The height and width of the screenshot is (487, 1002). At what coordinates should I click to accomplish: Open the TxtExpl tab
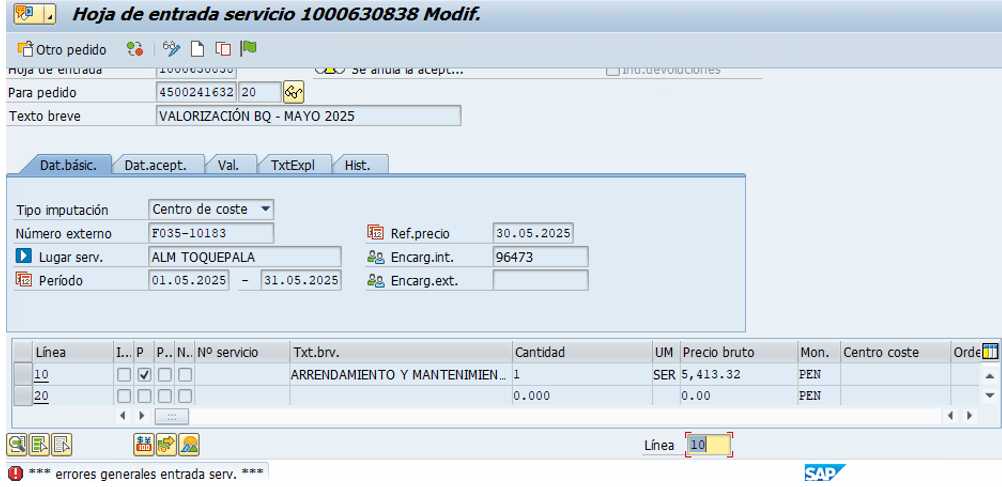(x=293, y=166)
